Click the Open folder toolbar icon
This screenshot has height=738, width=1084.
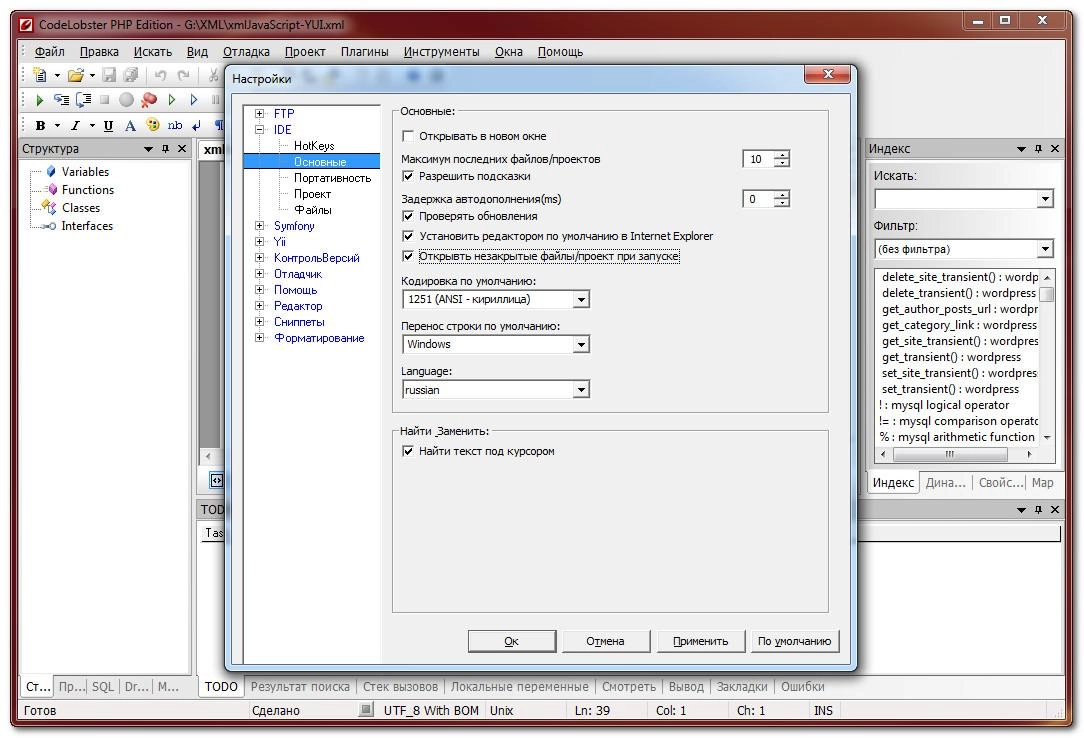[x=75, y=75]
